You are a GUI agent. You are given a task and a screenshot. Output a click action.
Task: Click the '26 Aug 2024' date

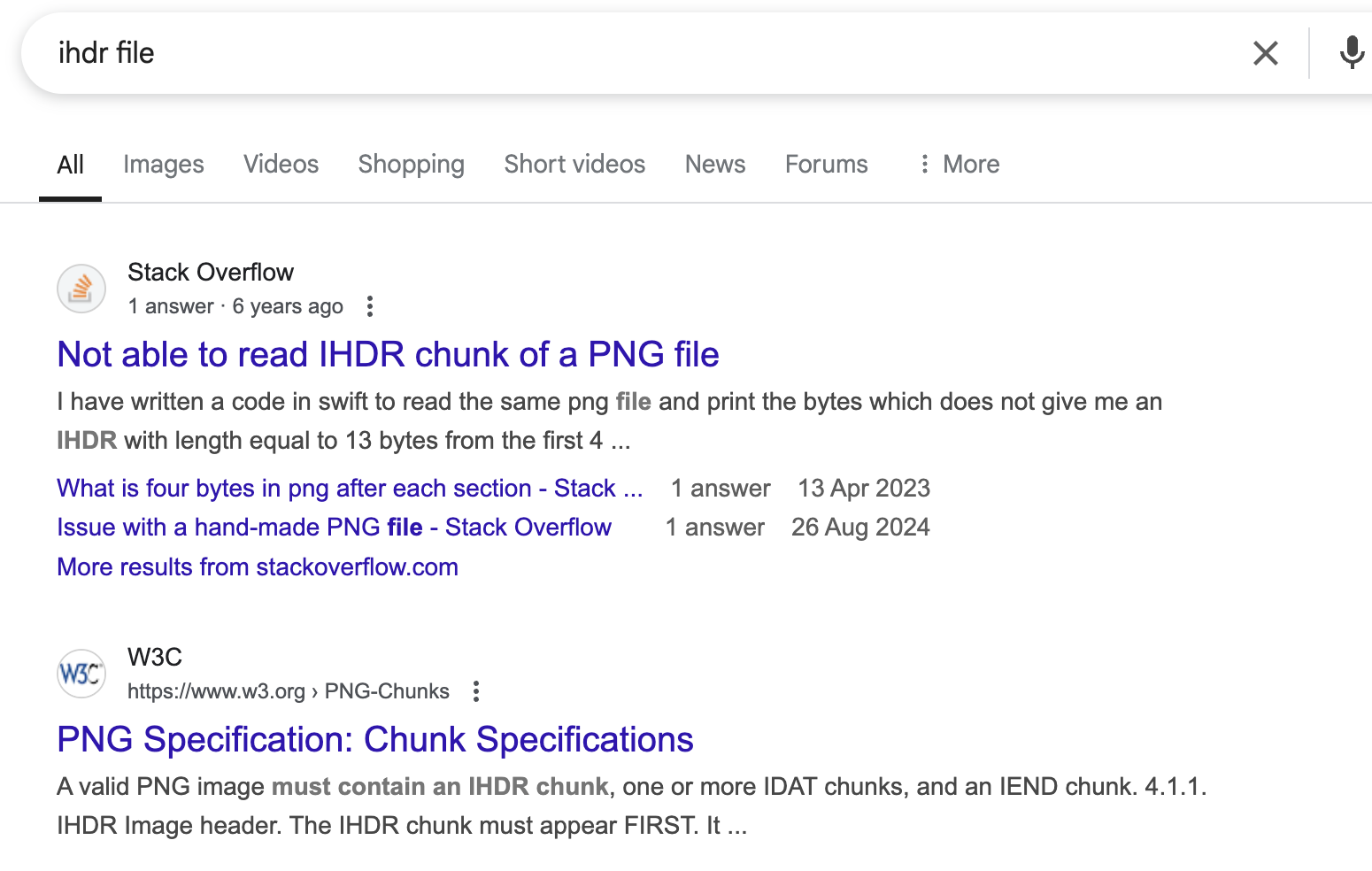point(860,528)
